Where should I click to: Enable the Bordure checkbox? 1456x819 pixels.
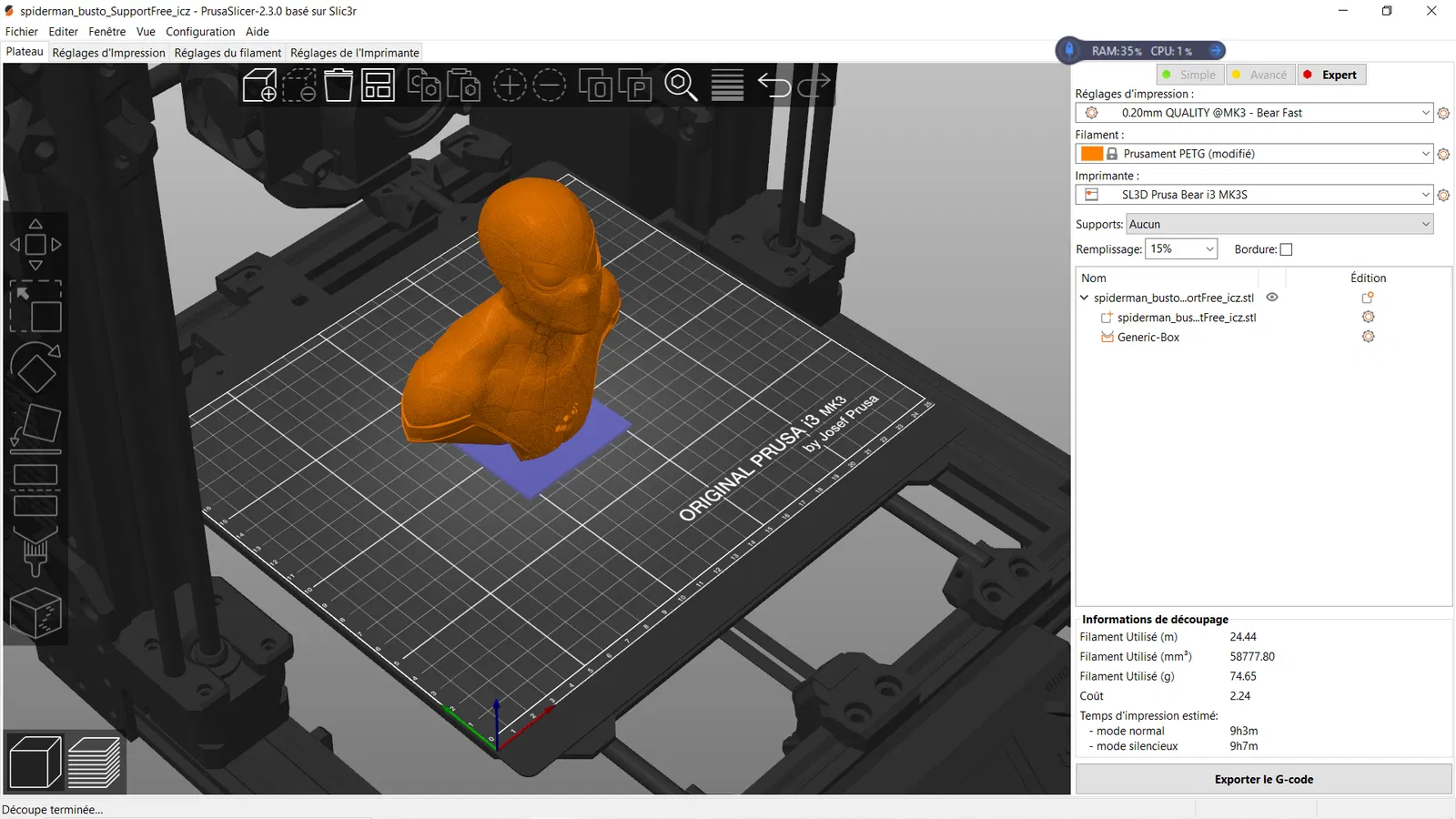click(1286, 249)
